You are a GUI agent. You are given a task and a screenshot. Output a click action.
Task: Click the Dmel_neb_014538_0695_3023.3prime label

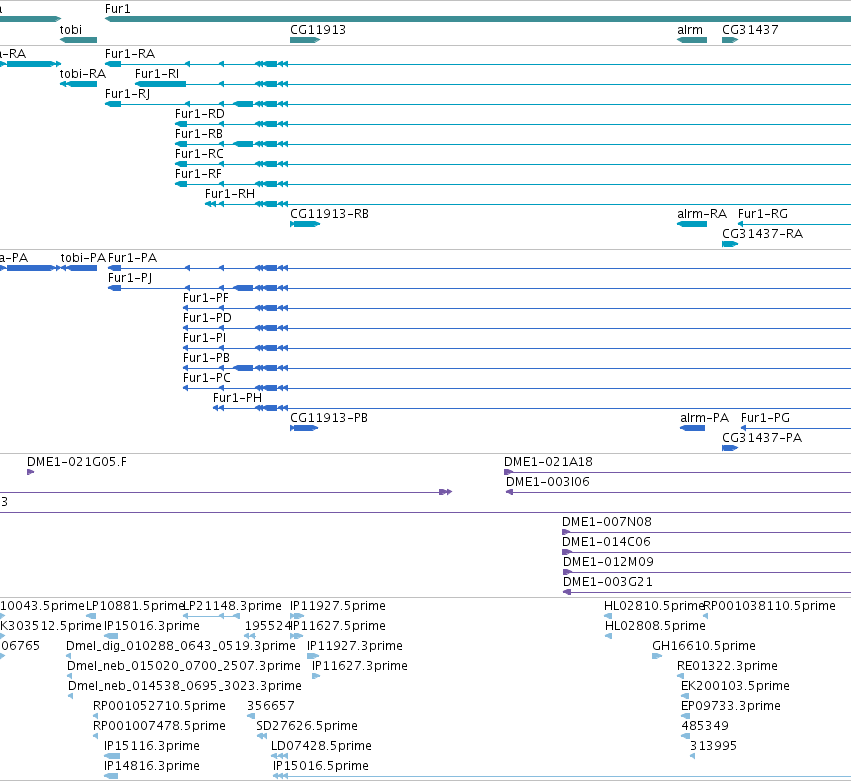click(185, 687)
